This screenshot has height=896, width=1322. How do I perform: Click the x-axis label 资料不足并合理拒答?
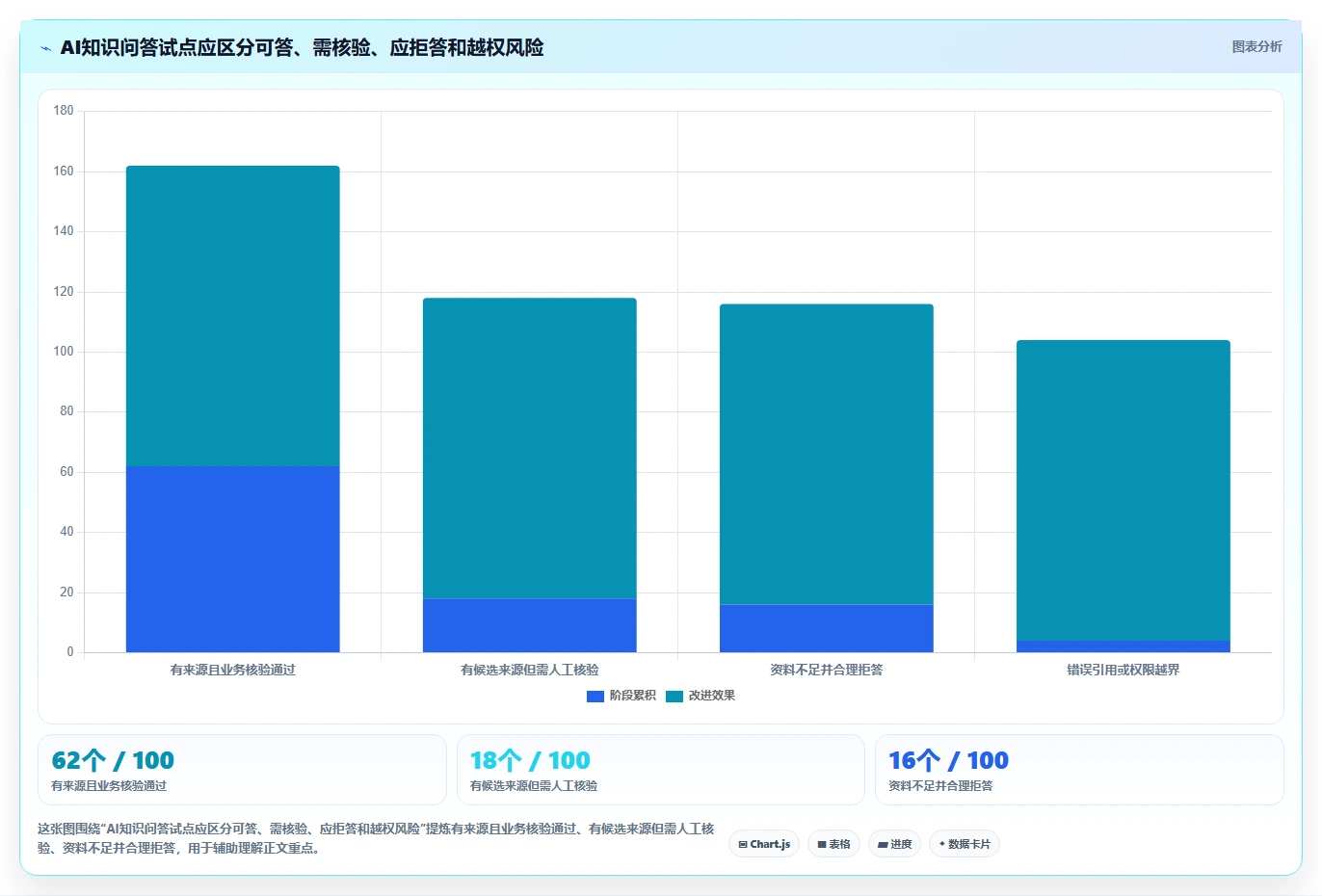(827, 670)
